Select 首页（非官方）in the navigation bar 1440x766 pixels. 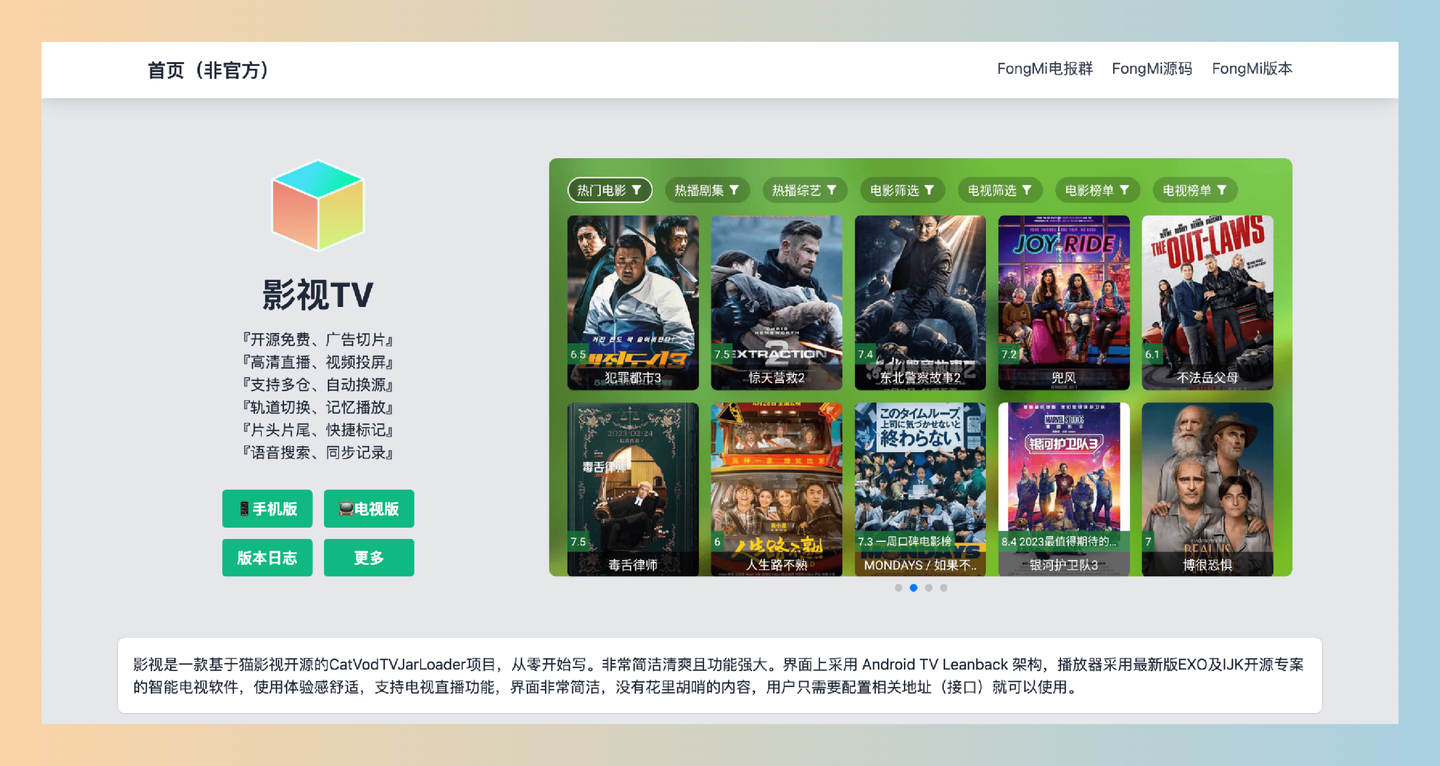(x=208, y=70)
